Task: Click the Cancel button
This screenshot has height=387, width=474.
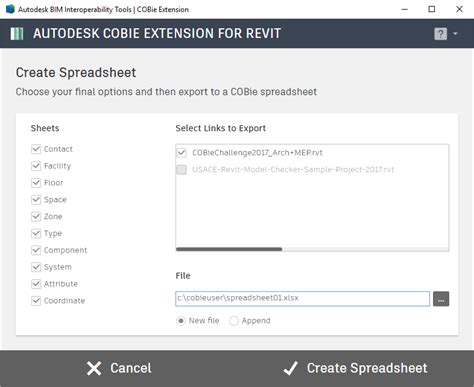Action: pos(119,368)
